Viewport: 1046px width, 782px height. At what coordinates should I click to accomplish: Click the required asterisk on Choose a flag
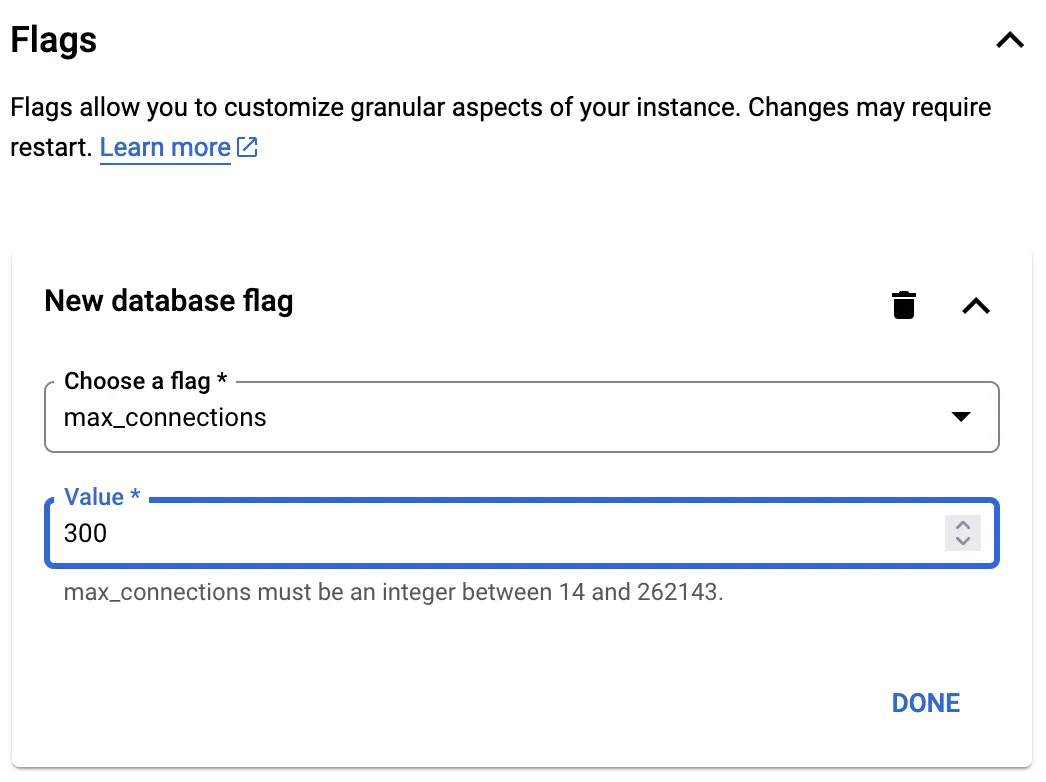[222, 381]
